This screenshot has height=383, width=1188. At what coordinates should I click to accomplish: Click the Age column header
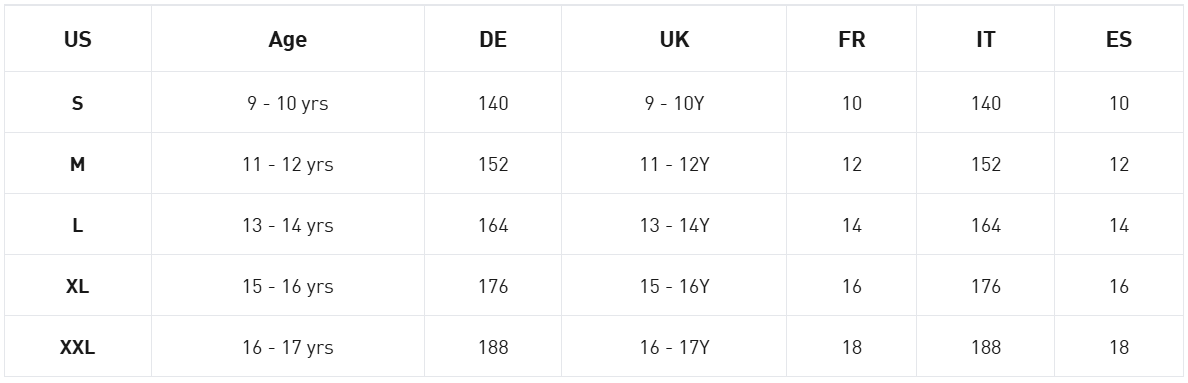[288, 39]
